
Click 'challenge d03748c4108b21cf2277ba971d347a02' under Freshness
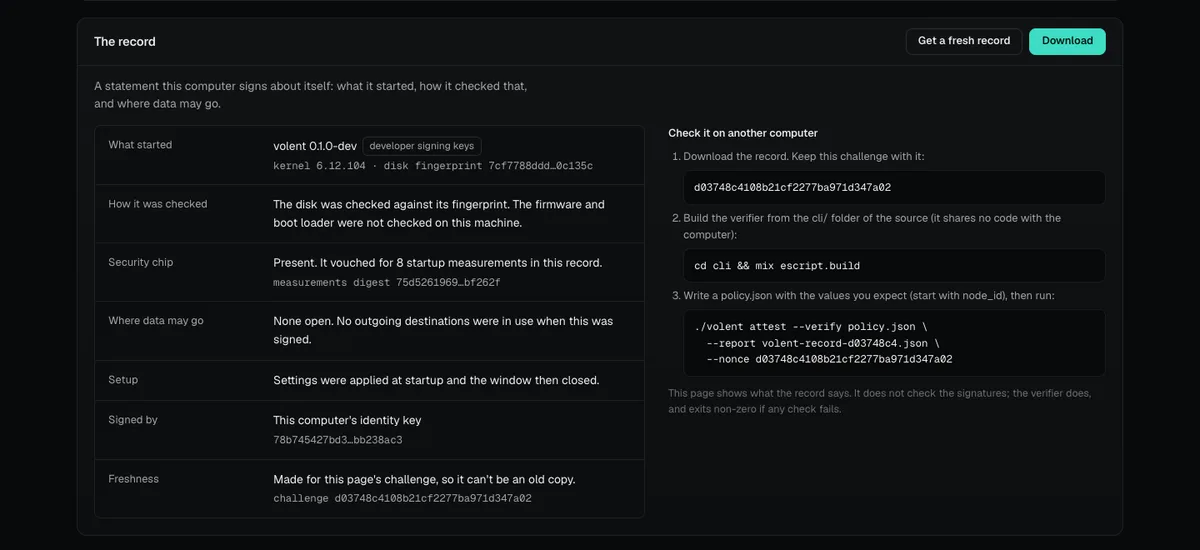[x=402, y=498]
